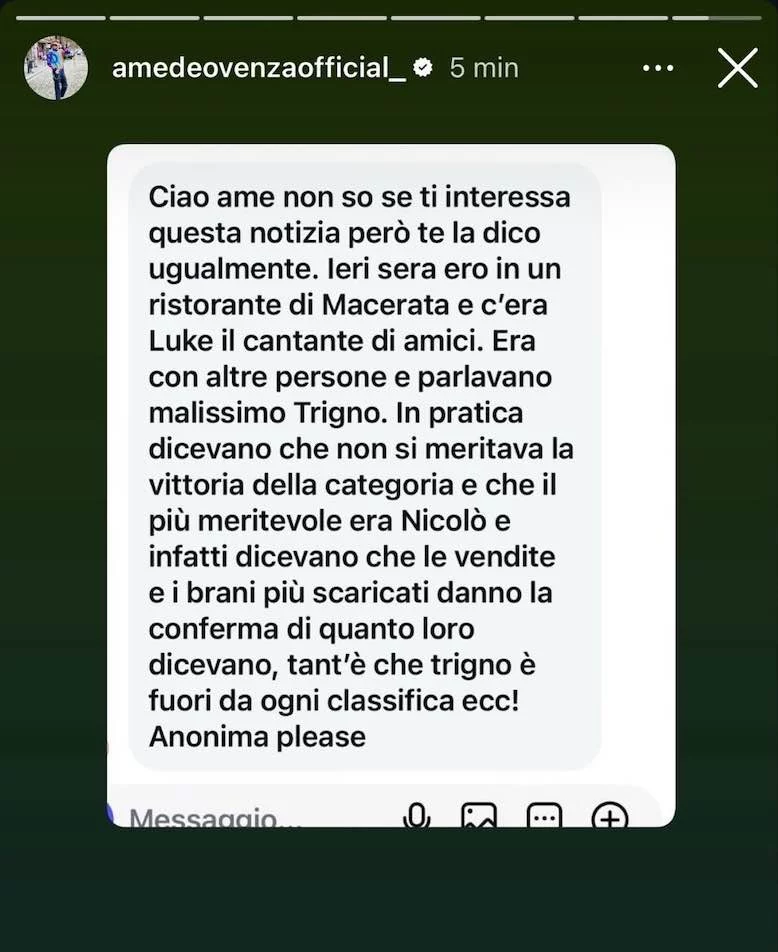Tap the dark green background below the card
Image resolution: width=778 pixels, height=952 pixels.
tap(389, 889)
